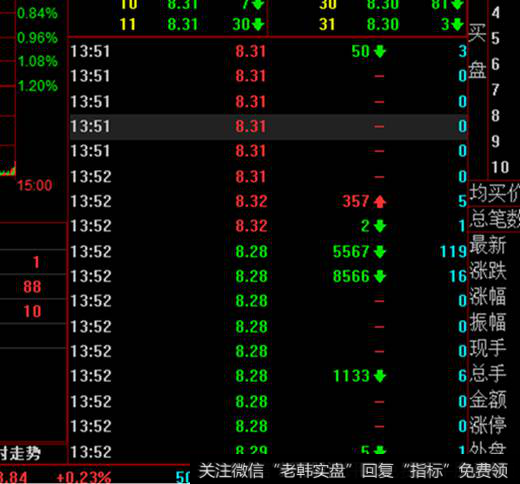
Task: Click the +0.23% change value
Action: (84, 477)
